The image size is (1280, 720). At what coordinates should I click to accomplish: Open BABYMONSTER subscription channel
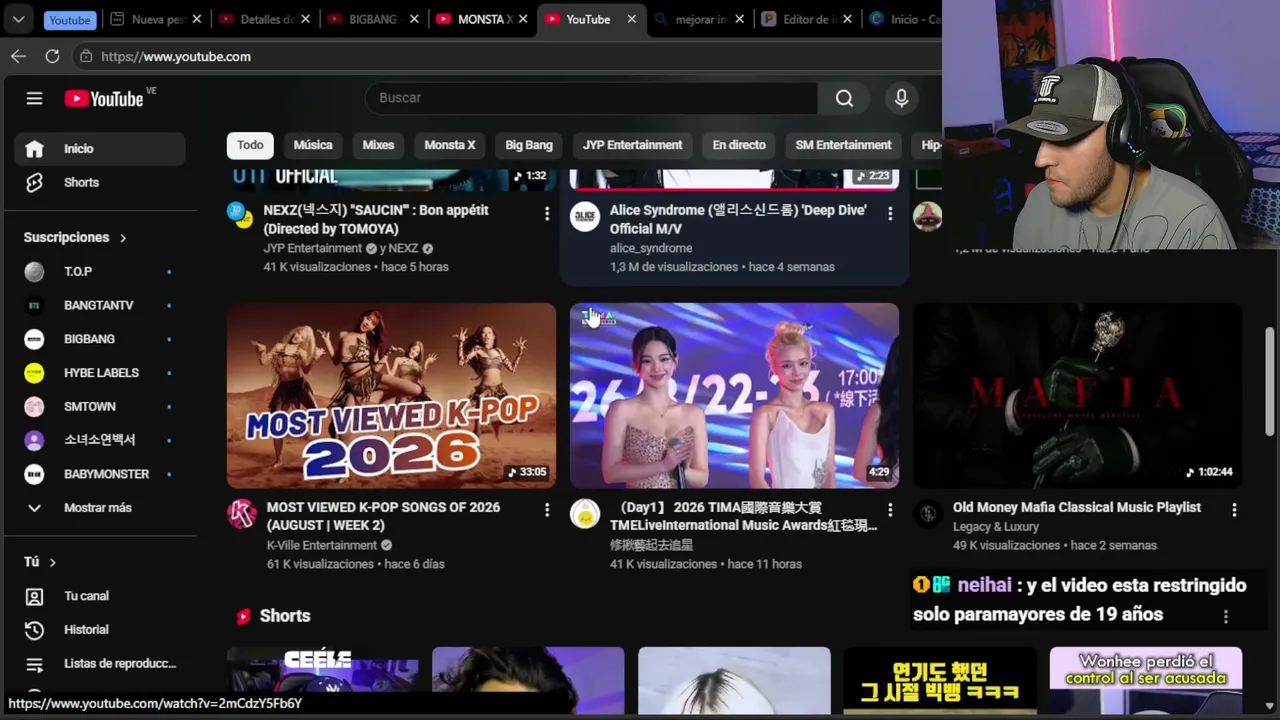pyautogui.click(x=100, y=474)
